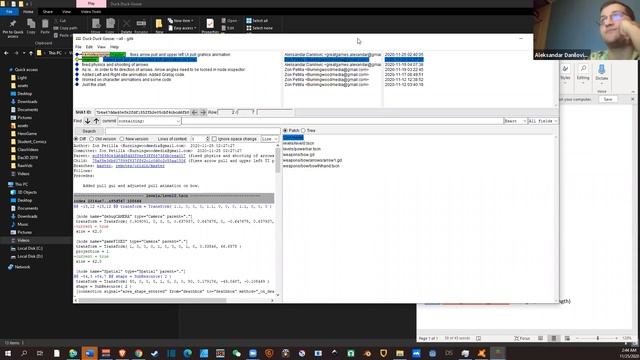This screenshot has width=640, height=360.
Task: Click the master branch link
Action: click(104, 166)
